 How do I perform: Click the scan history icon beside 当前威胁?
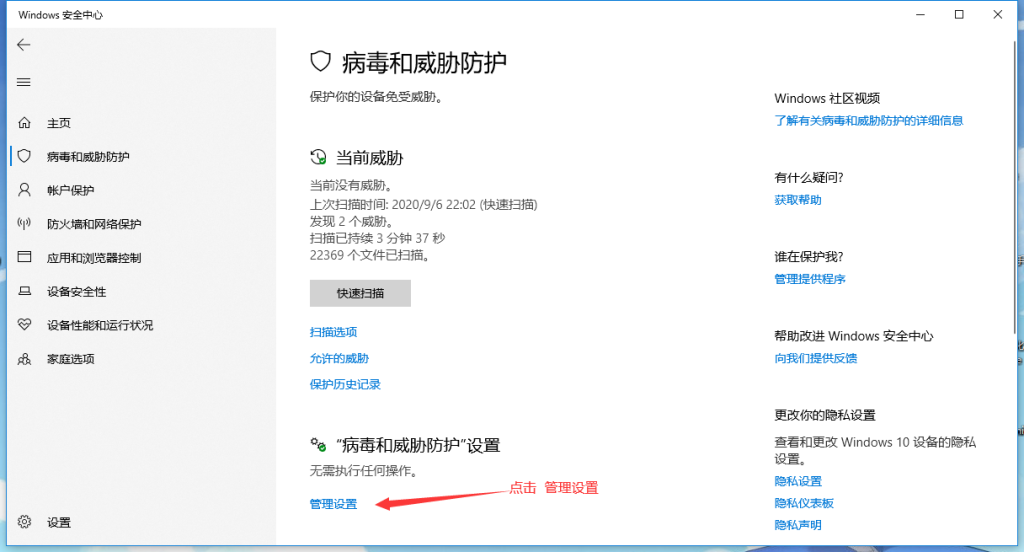(318, 157)
